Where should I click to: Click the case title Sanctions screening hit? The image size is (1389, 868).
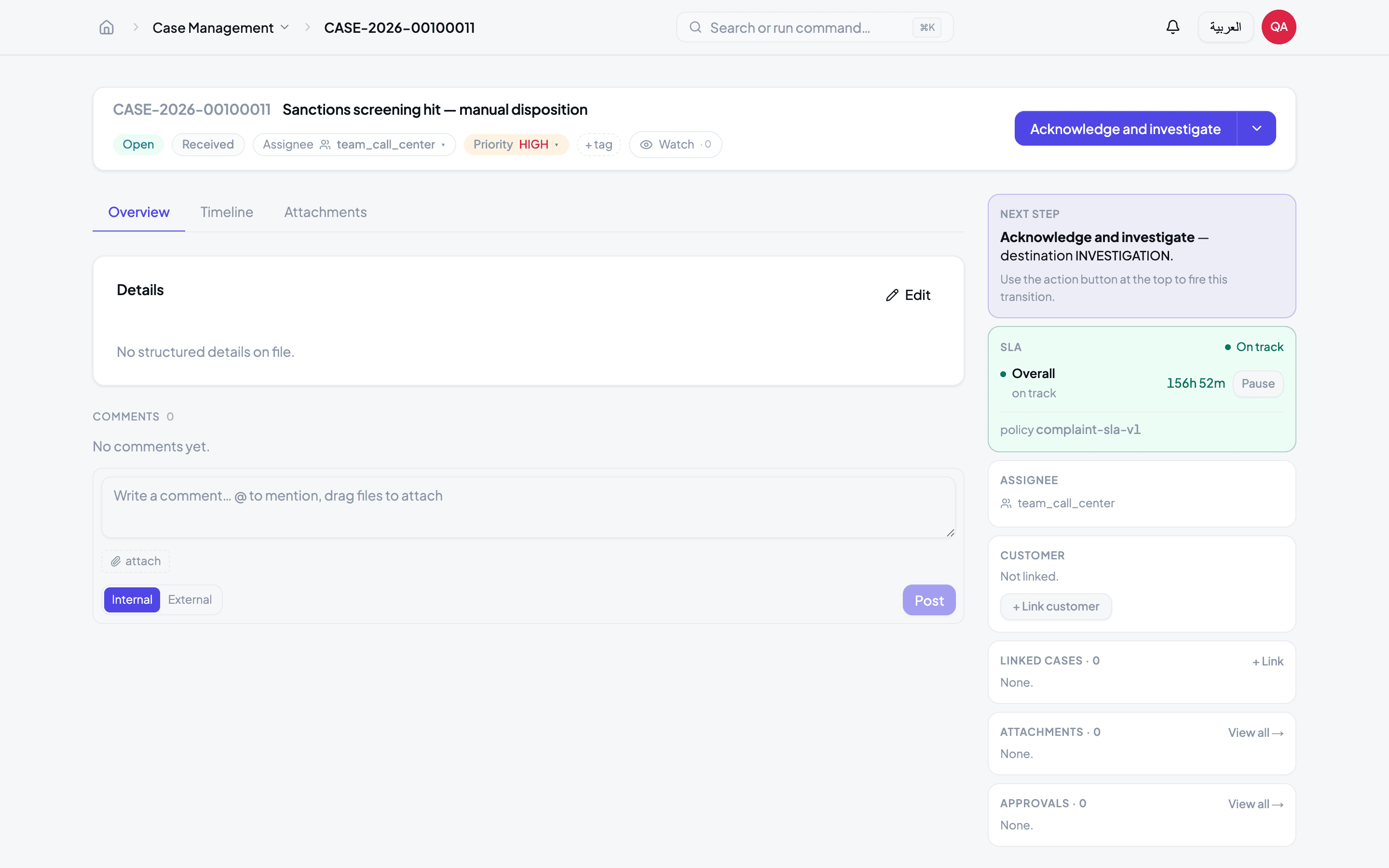[x=435, y=109]
